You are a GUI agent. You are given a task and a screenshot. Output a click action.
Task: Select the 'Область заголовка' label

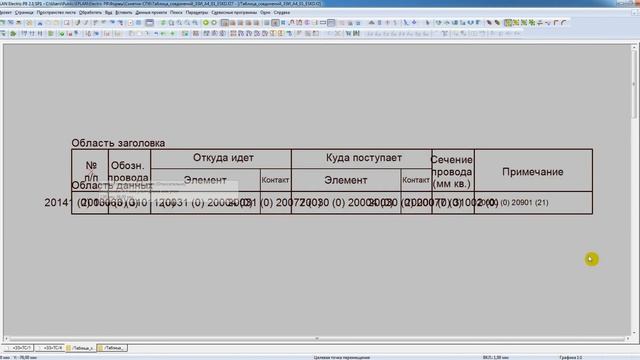pos(118,143)
